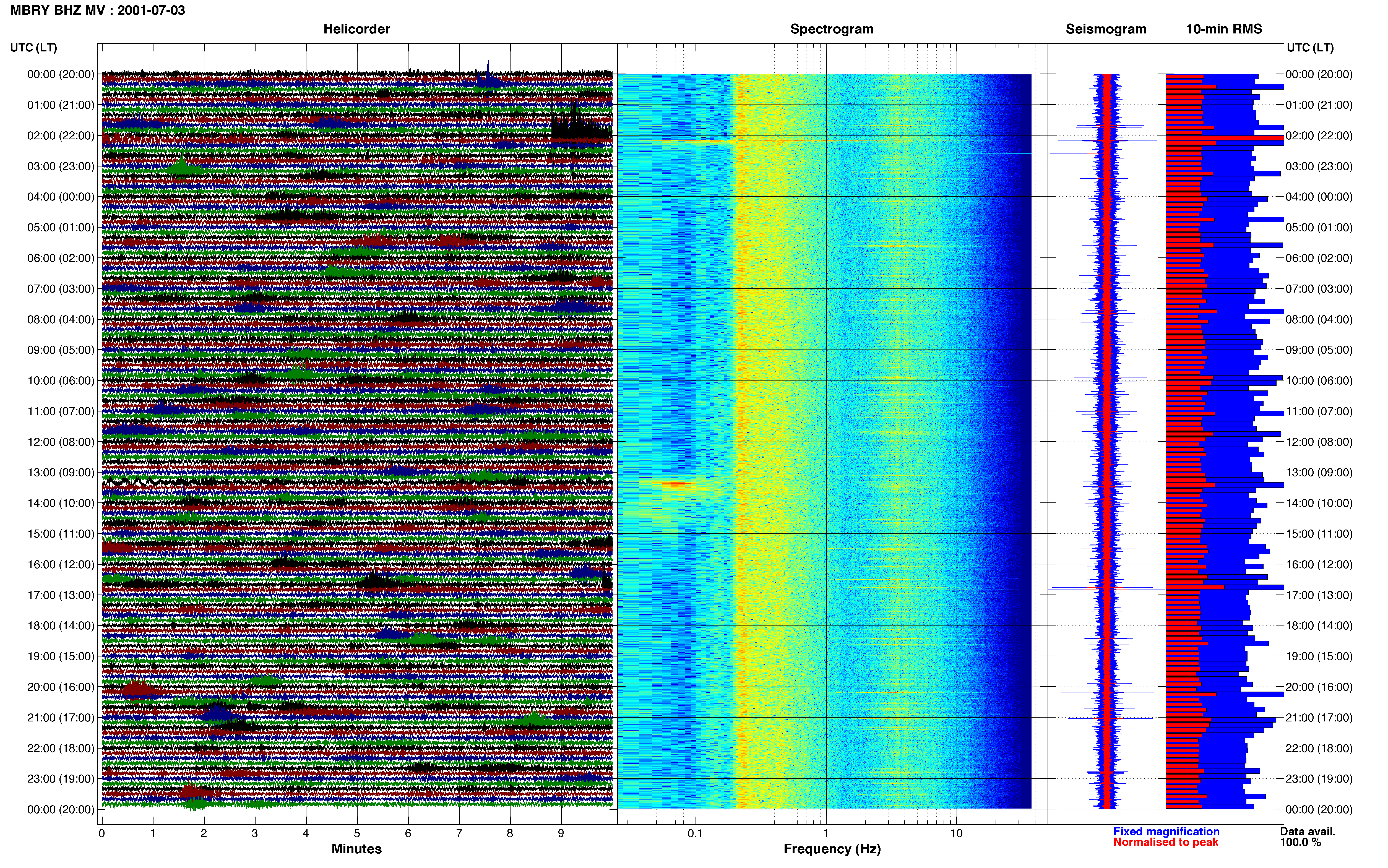
Task: Click the minute 5 tick label on helicorder
Action: [357, 833]
